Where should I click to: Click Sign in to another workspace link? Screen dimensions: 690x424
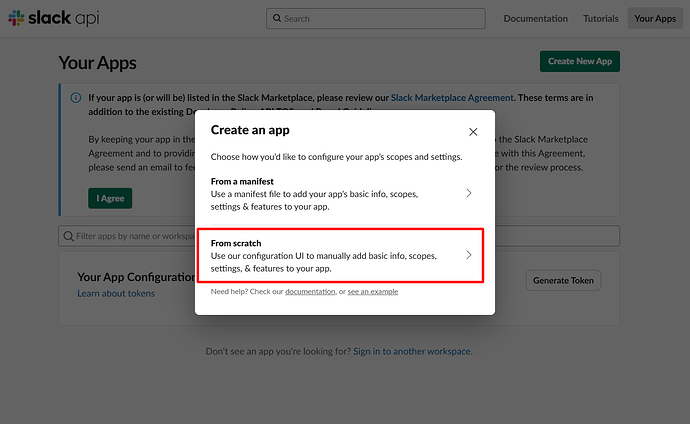pyautogui.click(x=412, y=351)
